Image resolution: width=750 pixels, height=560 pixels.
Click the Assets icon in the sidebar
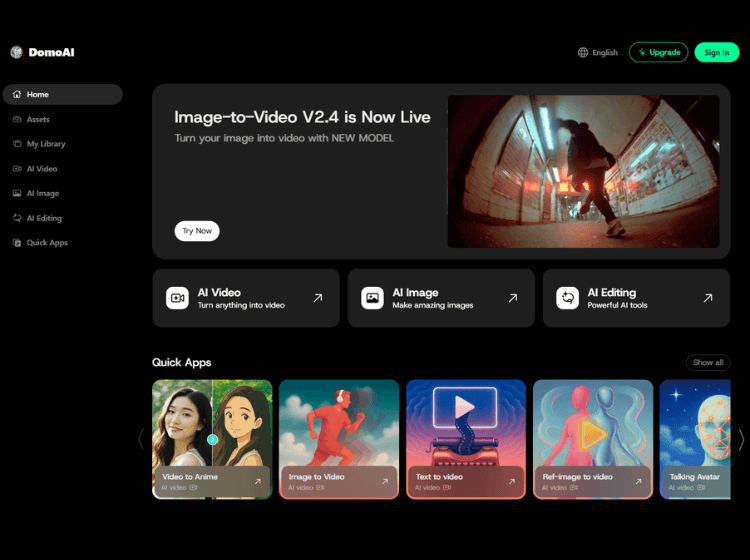(x=17, y=119)
